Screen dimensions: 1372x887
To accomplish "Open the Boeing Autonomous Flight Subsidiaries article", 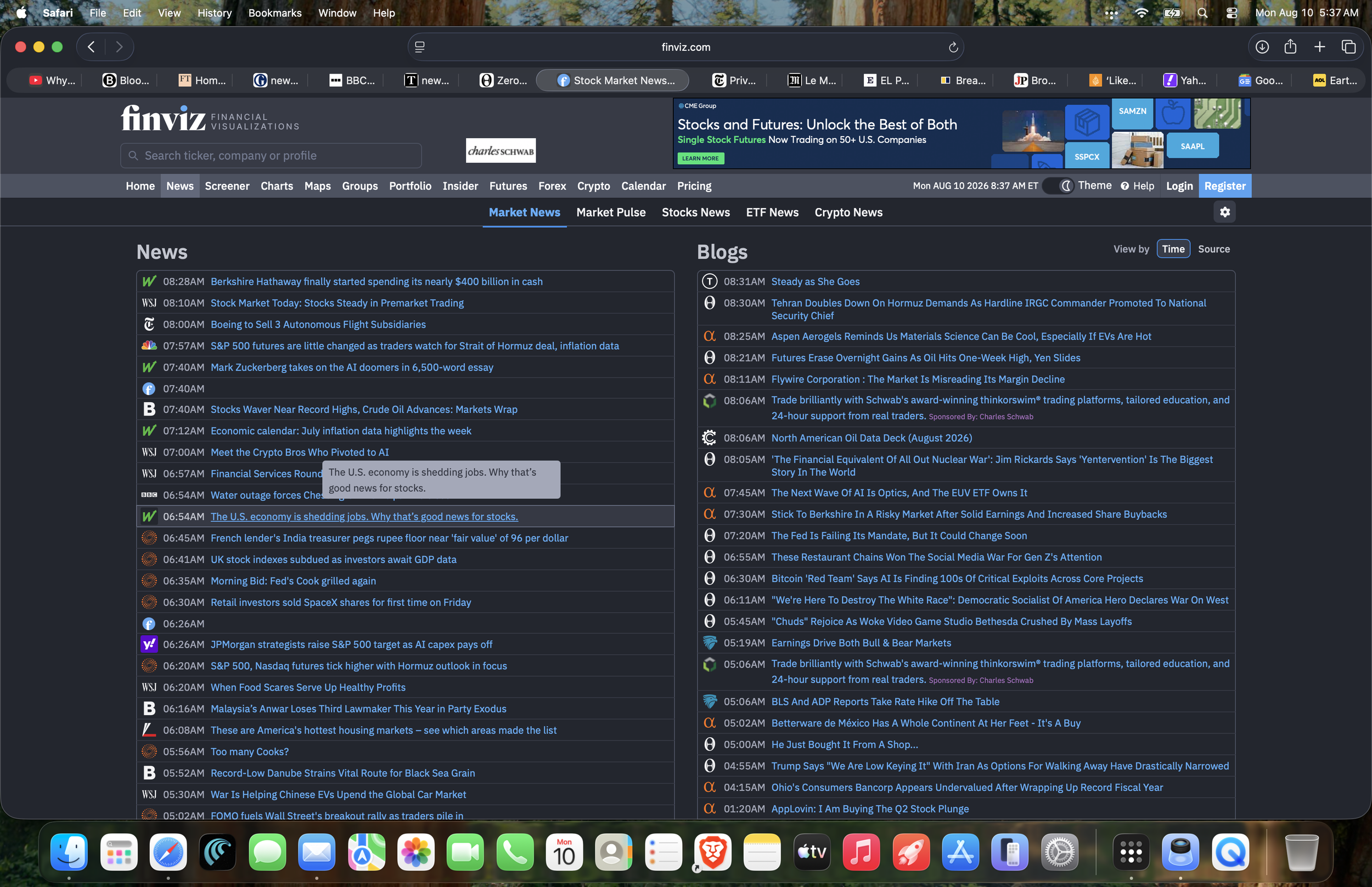I will coord(318,325).
